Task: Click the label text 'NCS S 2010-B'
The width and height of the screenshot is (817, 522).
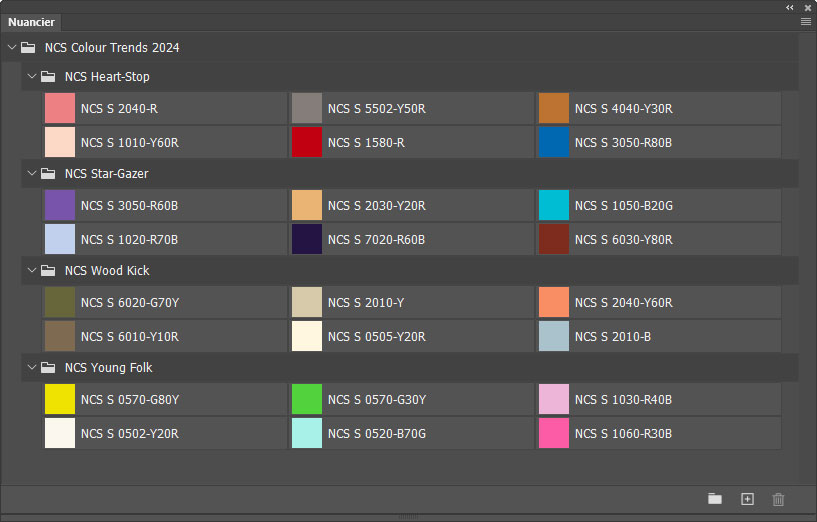Action: (x=613, y=337)
